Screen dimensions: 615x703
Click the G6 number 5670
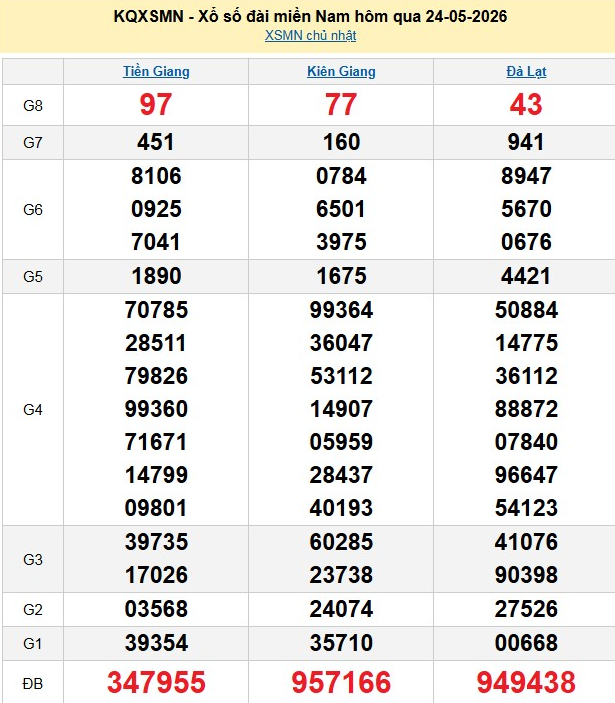point(526,209)
